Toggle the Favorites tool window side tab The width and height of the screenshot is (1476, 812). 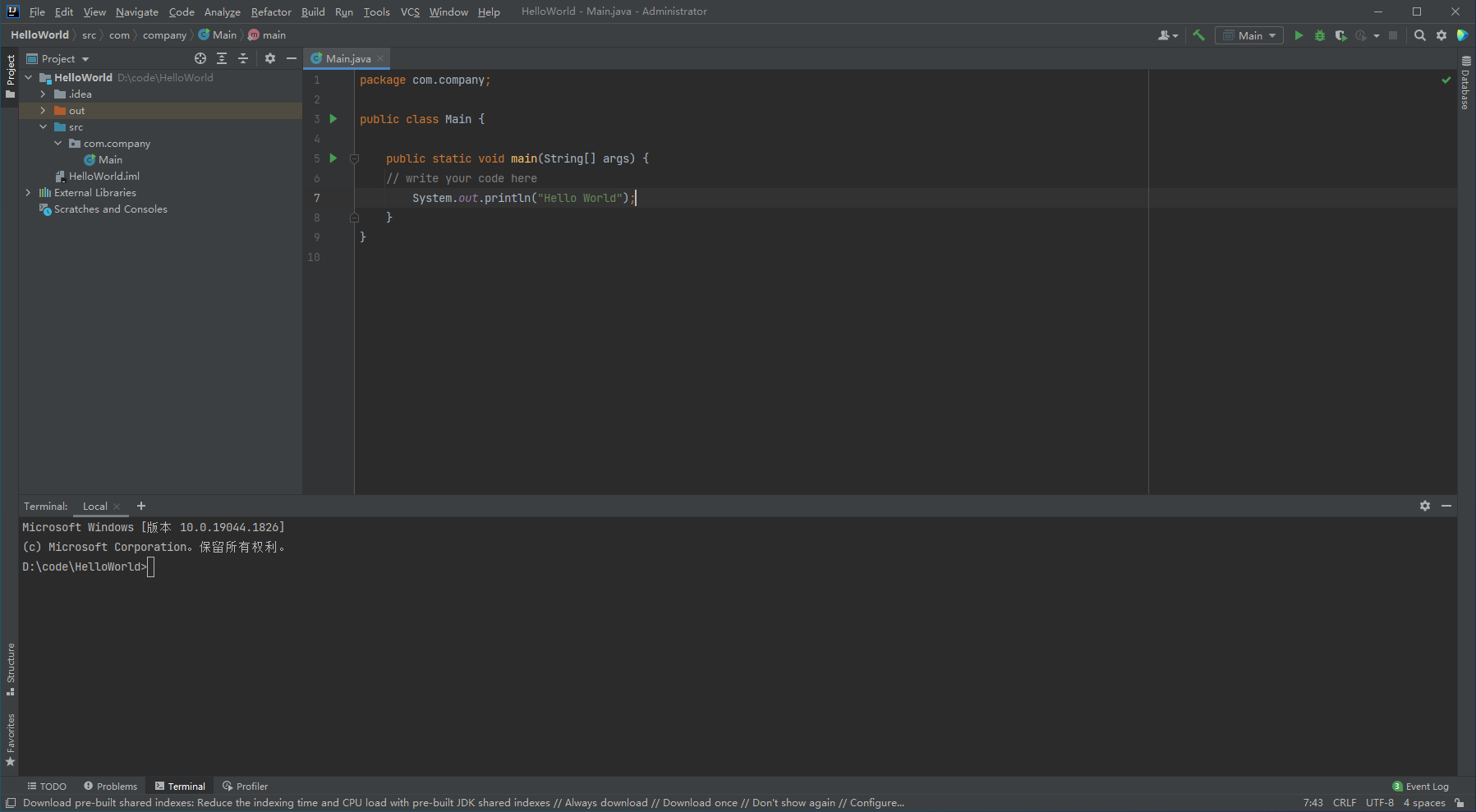click(x=10, y=740)
